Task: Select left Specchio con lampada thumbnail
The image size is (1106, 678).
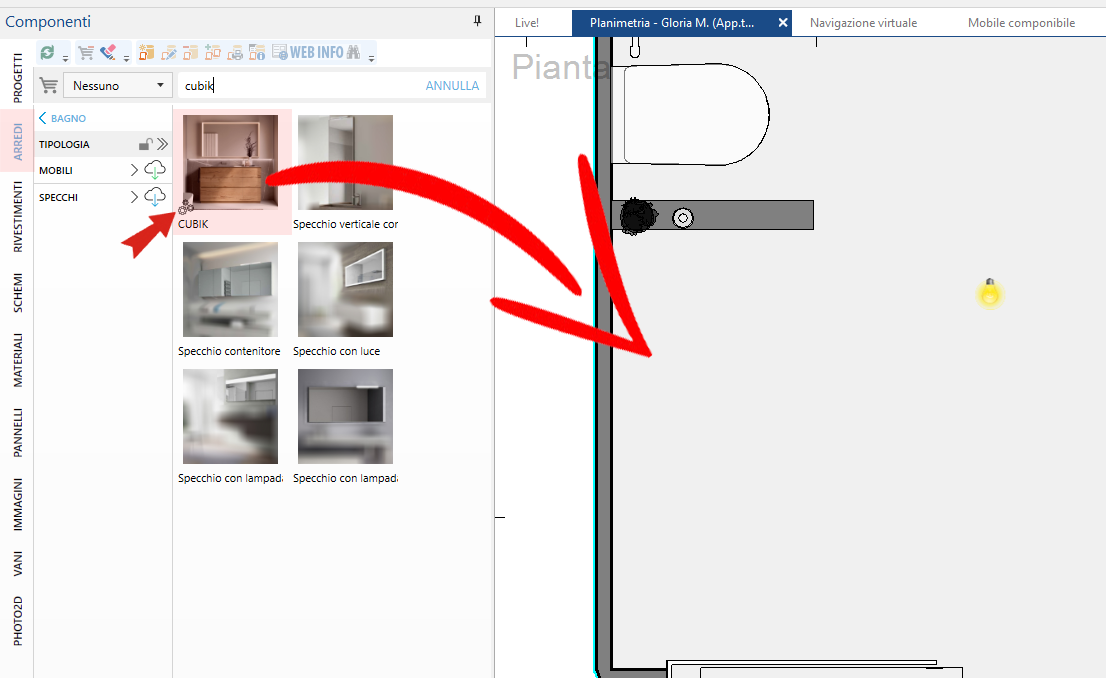Action: [230, 416]
